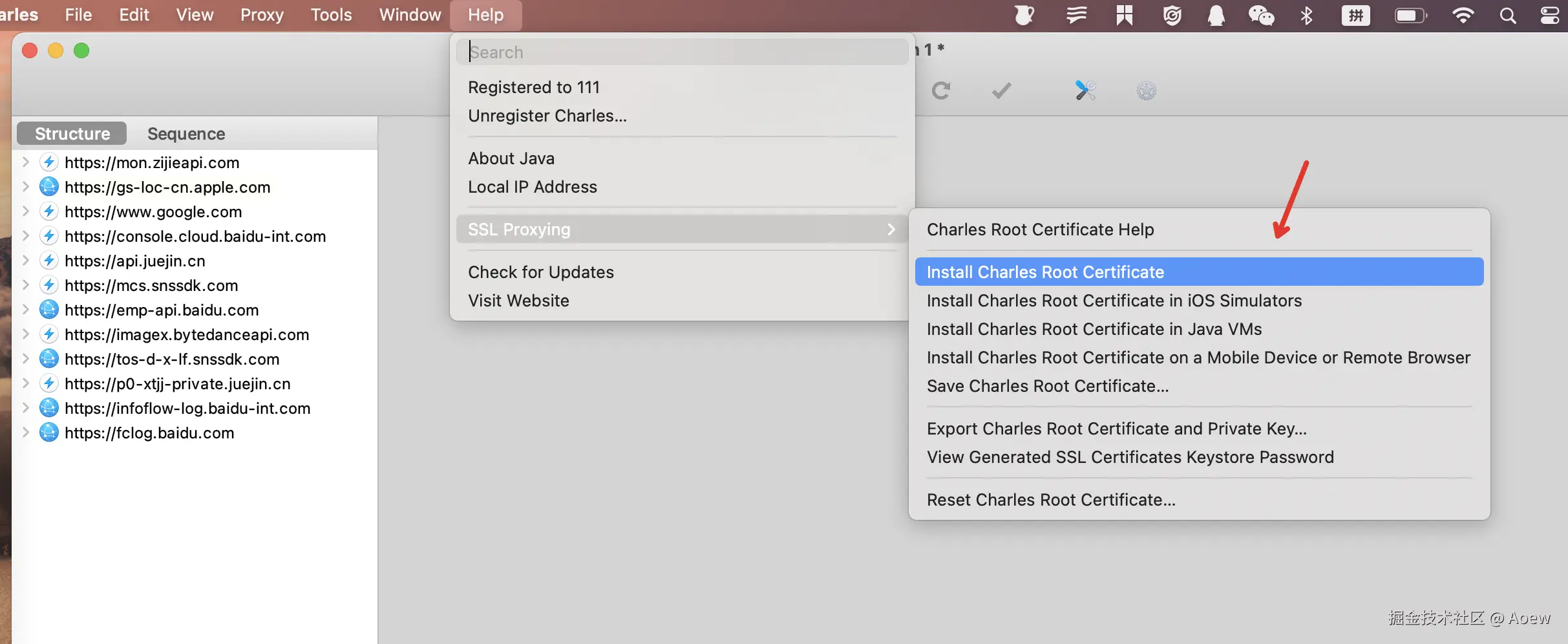The width and height of the screenshot is (1568, 644).
Task: Open the notification bell menu bar icon
Action: pos(1216,15)
